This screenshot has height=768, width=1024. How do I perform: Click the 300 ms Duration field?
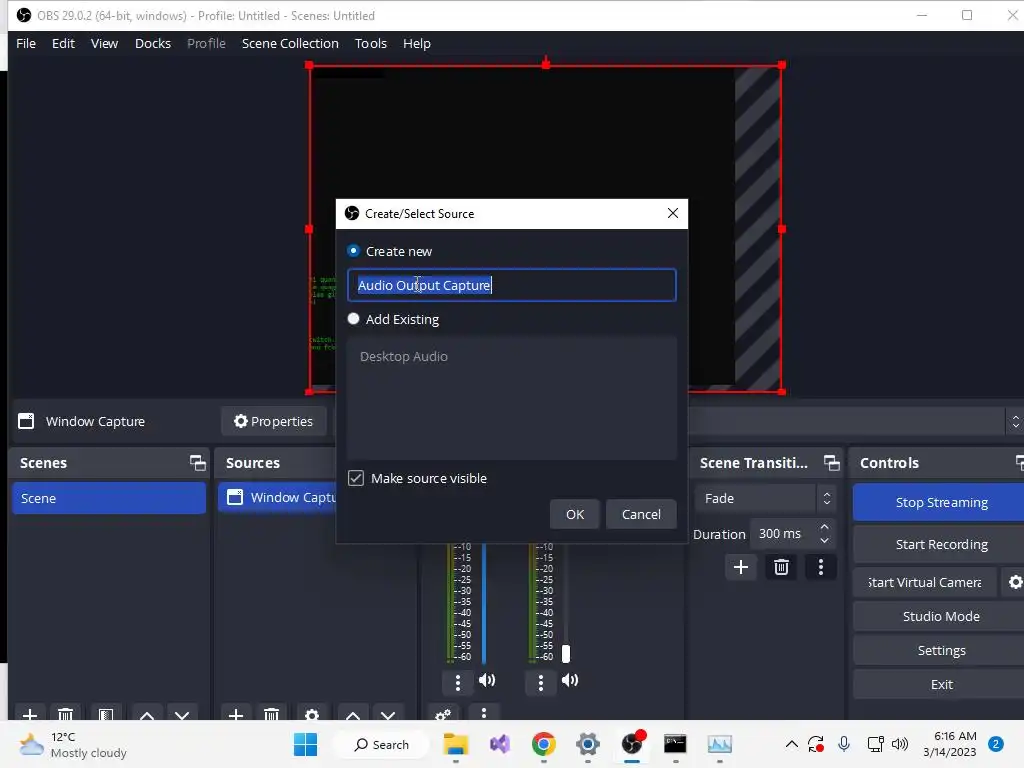(x=782, y=534)
